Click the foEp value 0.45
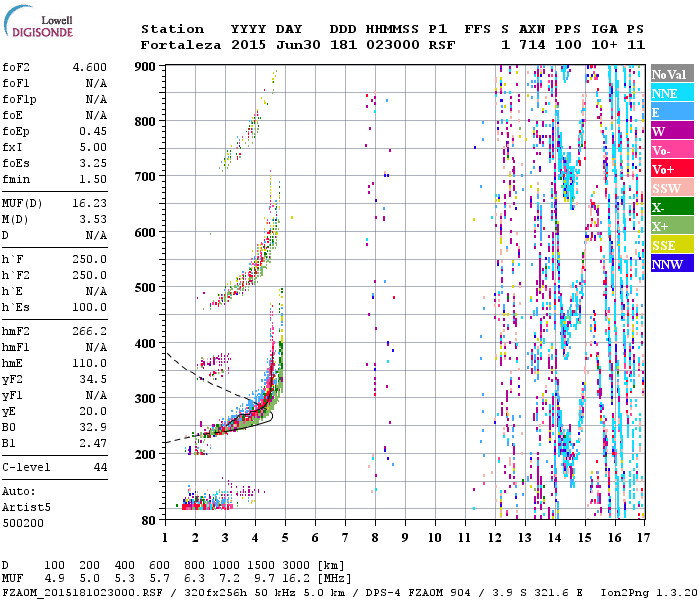The image size is (700, 600). (x=93, y=131)
